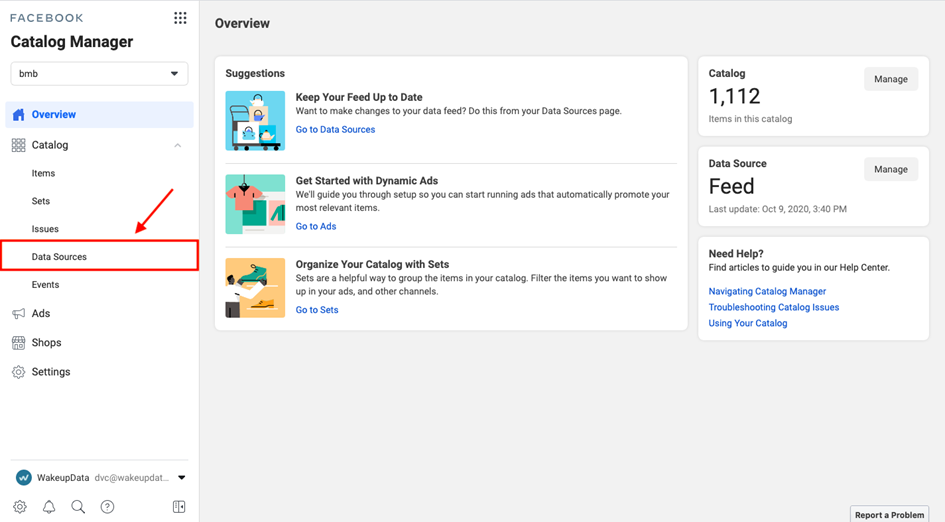
Task: Click the Keep Your Feed Up to Date thumbnail
Action: click(x=255, y=121)
